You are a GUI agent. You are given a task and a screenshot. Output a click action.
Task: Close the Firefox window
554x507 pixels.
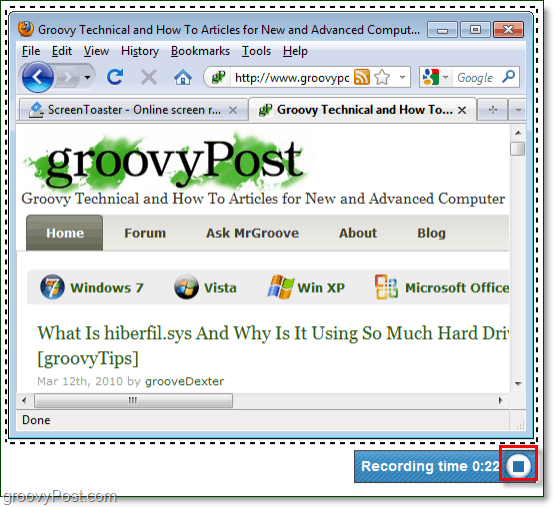508,30
